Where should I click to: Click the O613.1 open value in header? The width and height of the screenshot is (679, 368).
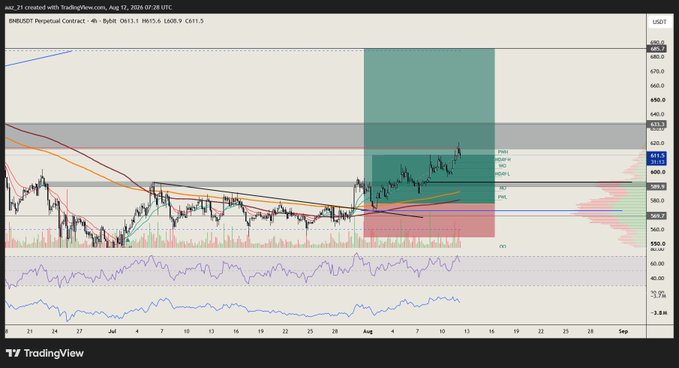pos(129,21)
